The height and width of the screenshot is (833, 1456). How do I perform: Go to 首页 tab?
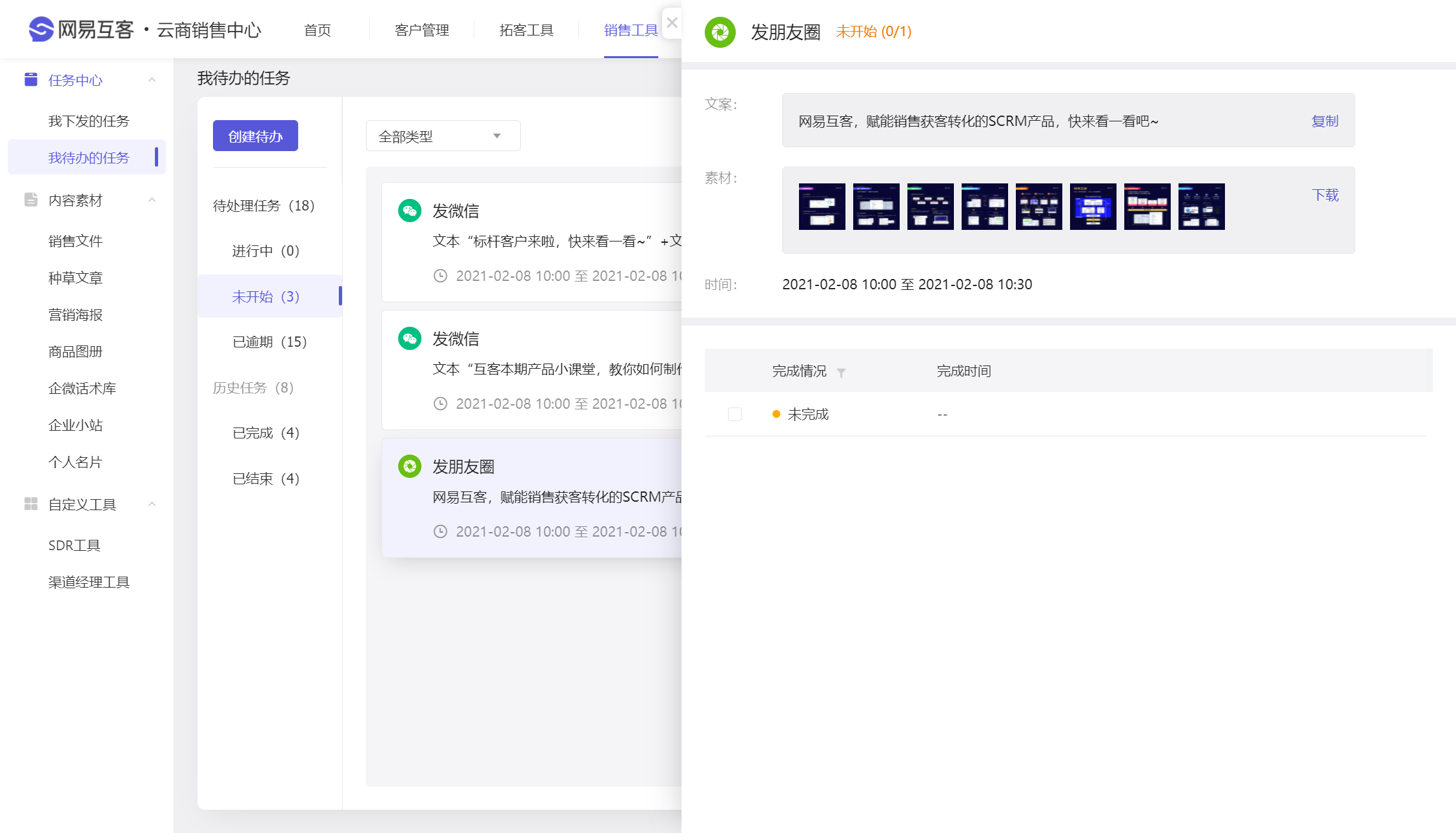pyautogui.click(x=318, y=30)
